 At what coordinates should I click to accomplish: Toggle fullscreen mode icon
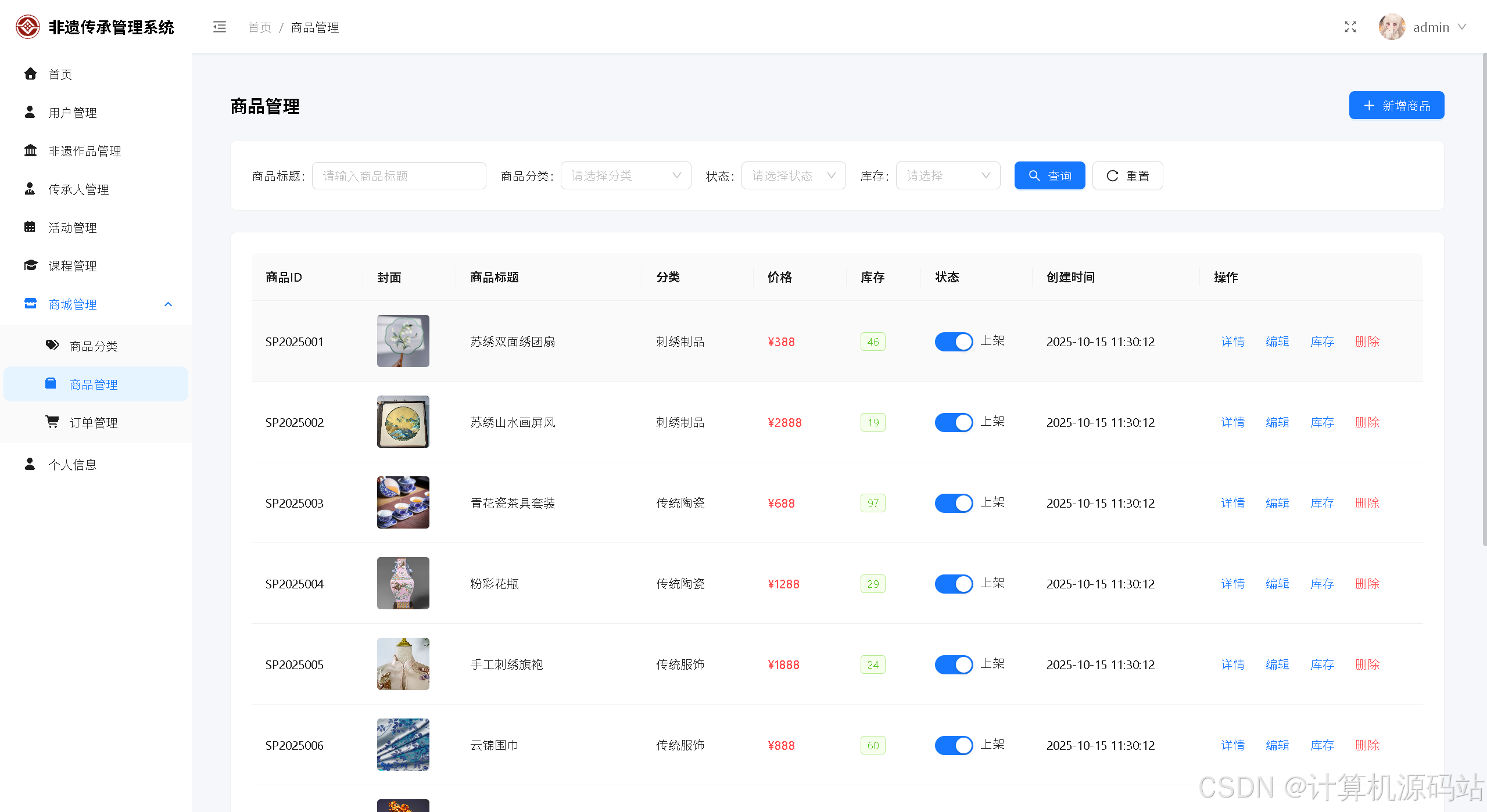(1350, 27)
